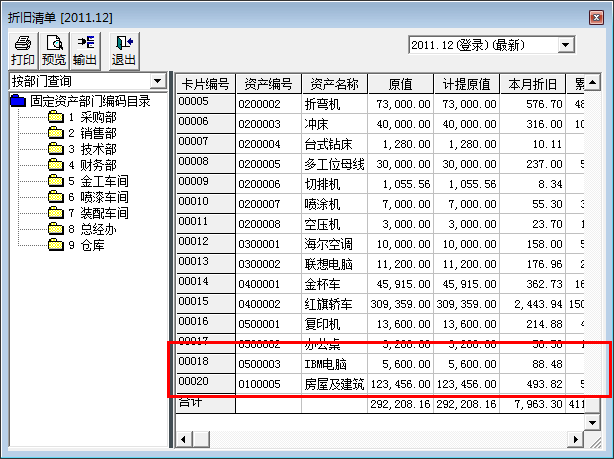
Task: Click asset name cell 折弯机
Action: tap(334, 104)
